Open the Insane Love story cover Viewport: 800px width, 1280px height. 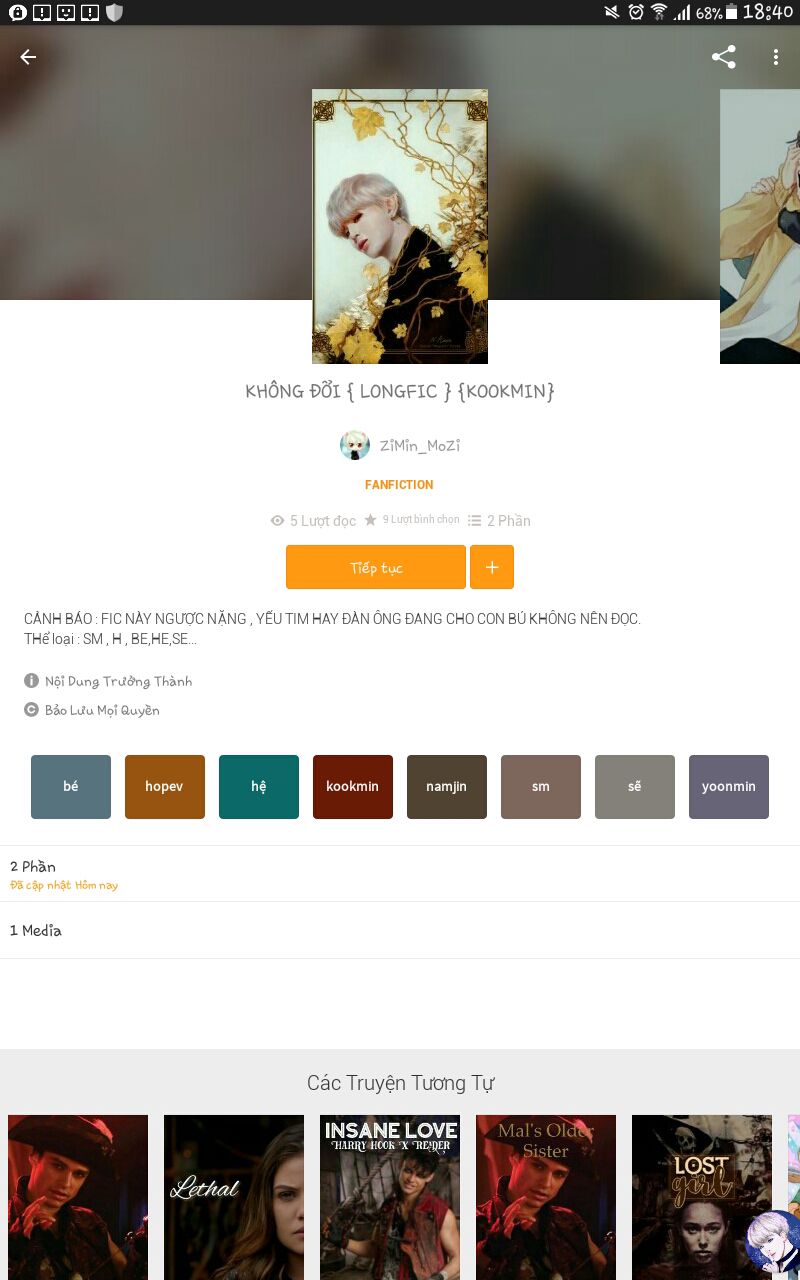point(390,1197)
